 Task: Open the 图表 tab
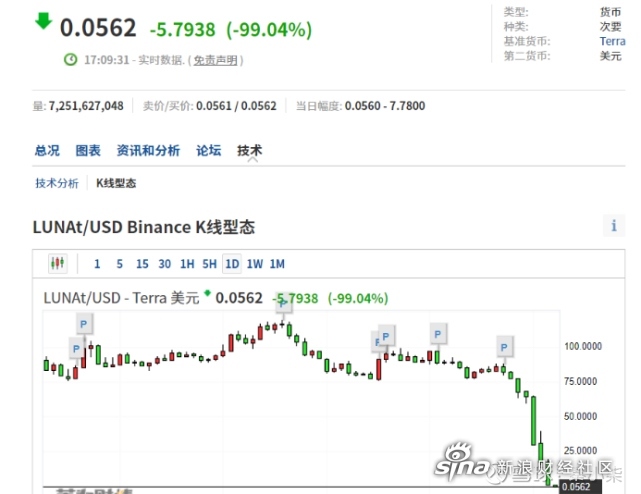point(88,150)
